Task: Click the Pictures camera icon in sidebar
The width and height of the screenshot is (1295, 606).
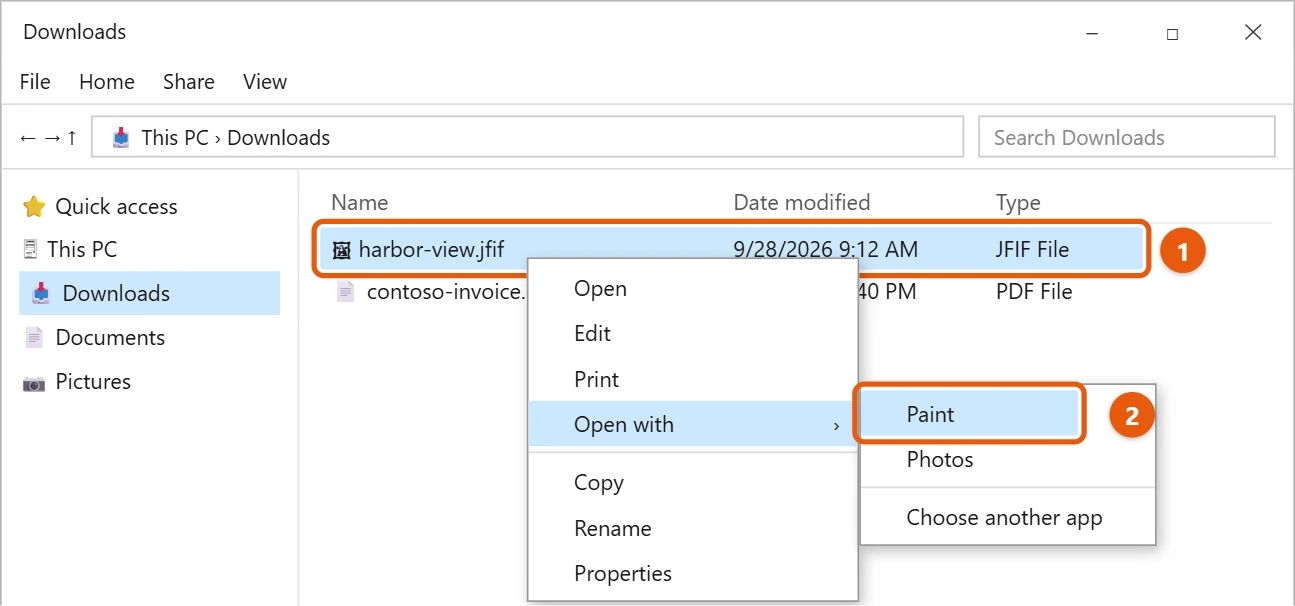Action: tap(34, 382)
